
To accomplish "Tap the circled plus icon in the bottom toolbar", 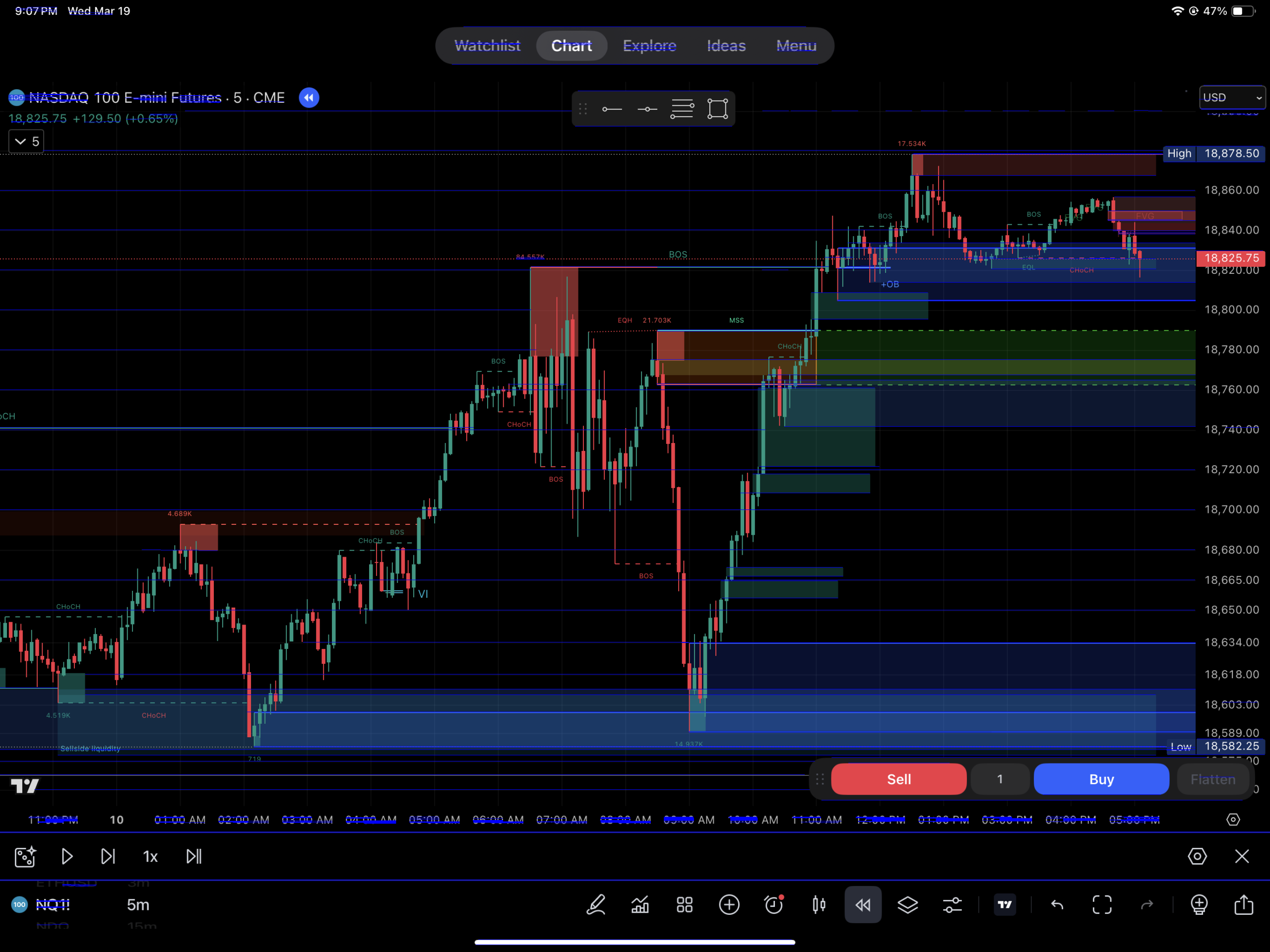I will [x=729, y=905].
